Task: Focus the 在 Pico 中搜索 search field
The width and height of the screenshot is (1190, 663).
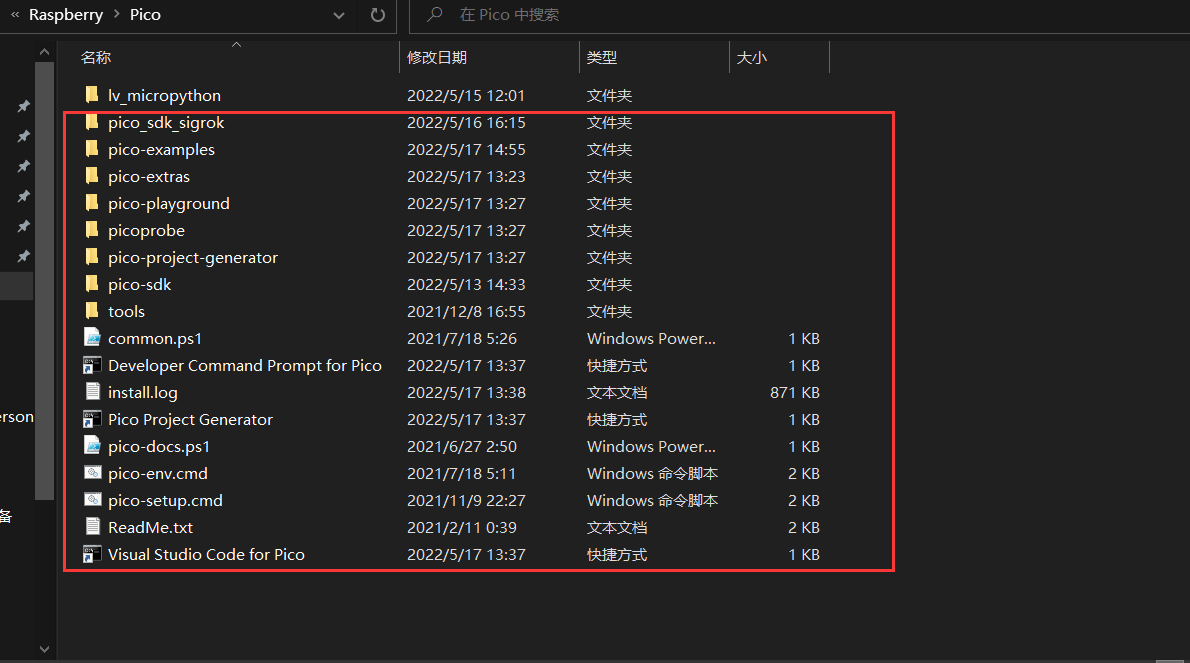Action: [797, 15]
